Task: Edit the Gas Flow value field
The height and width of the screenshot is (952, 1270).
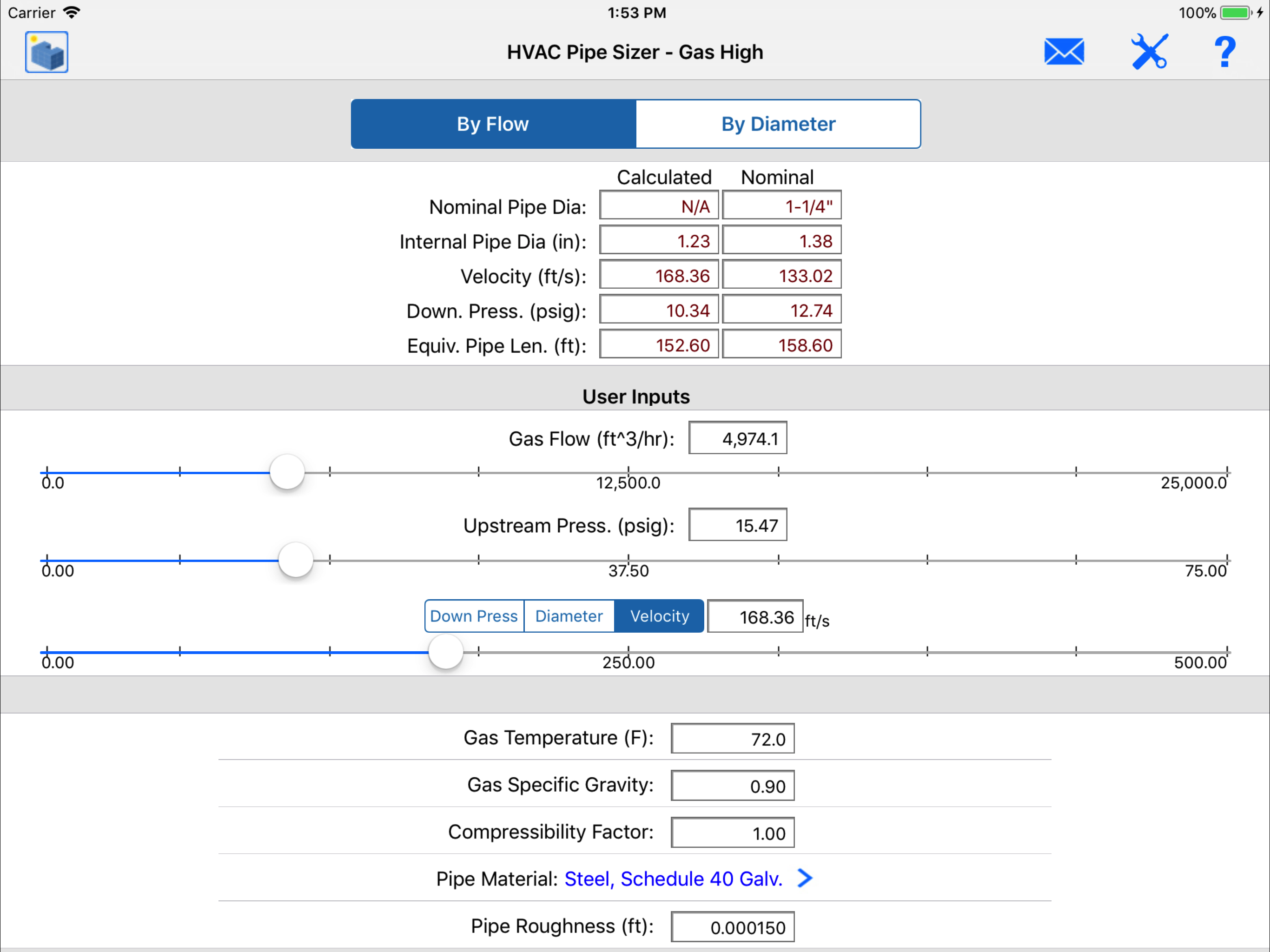Action: click(x=737, y=439)
